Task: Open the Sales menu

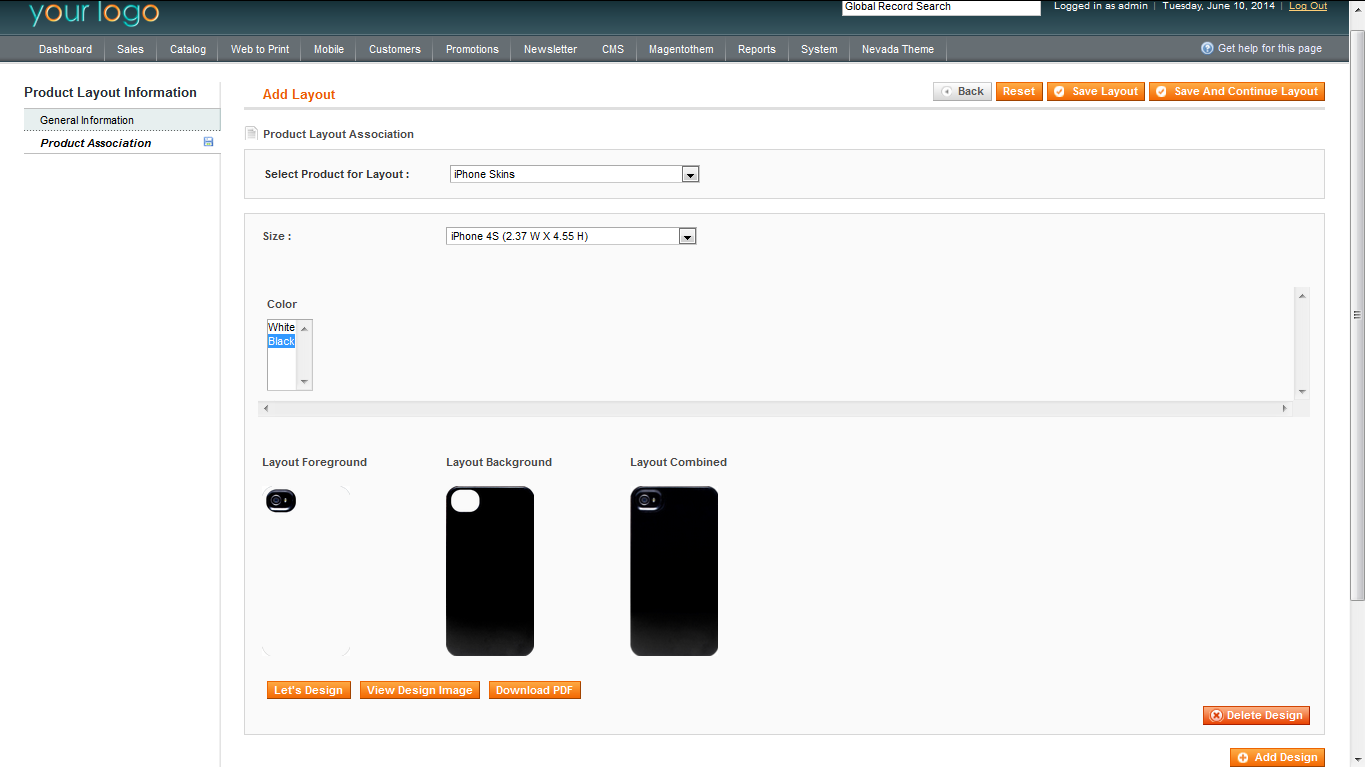Action: pos(130,49)
